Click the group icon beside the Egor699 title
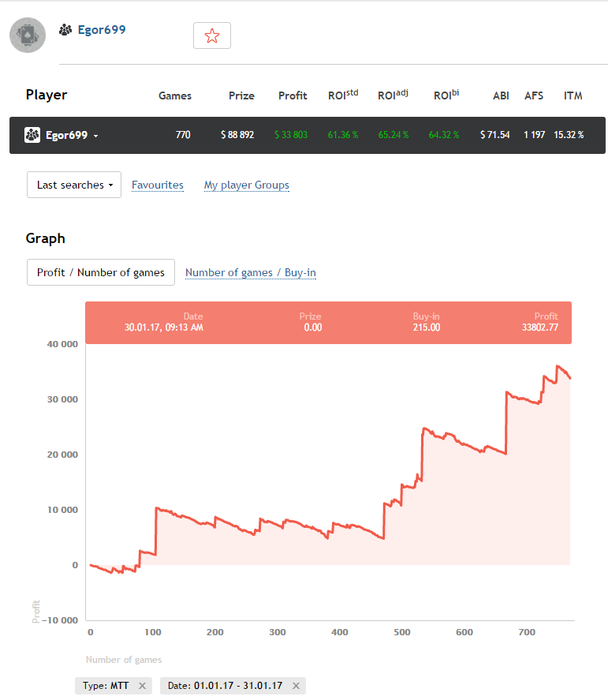 66,30
